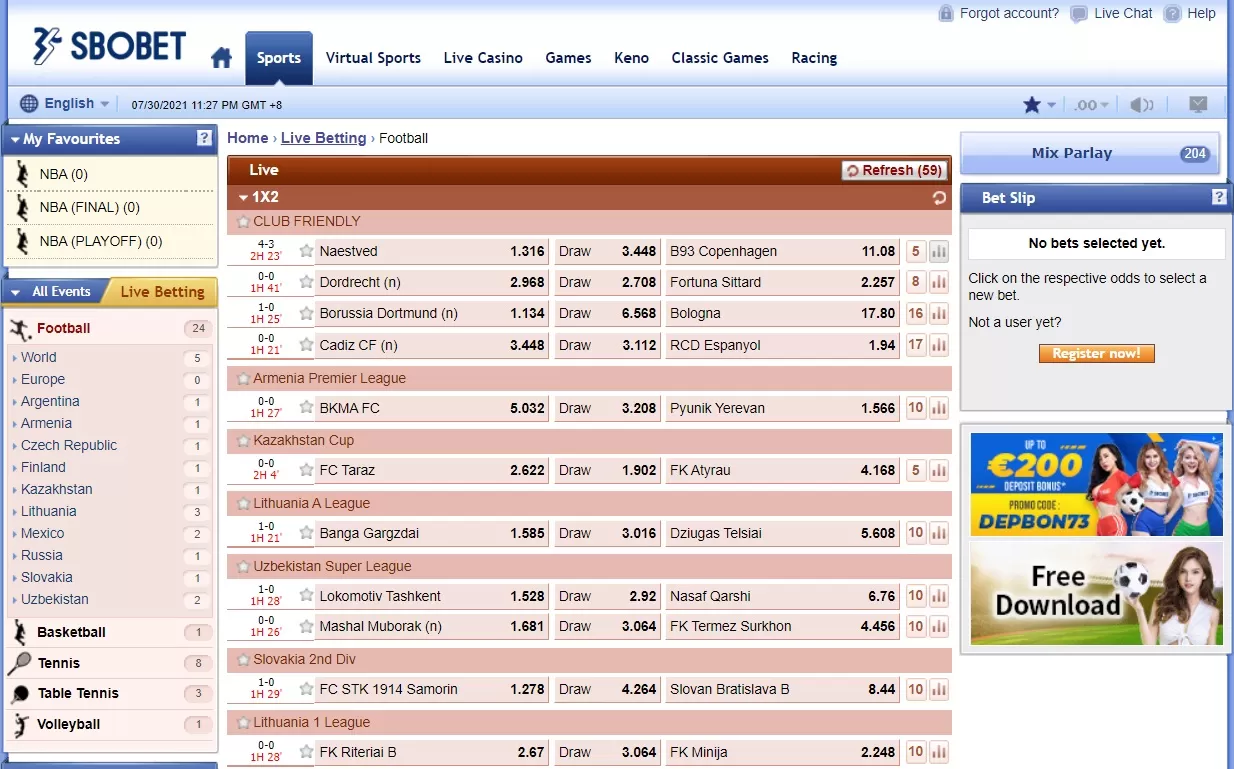Switch to the Virtual Sports tab
Image resolution: width=1234 pixels, height=769 pixels.
click(373, 58)
